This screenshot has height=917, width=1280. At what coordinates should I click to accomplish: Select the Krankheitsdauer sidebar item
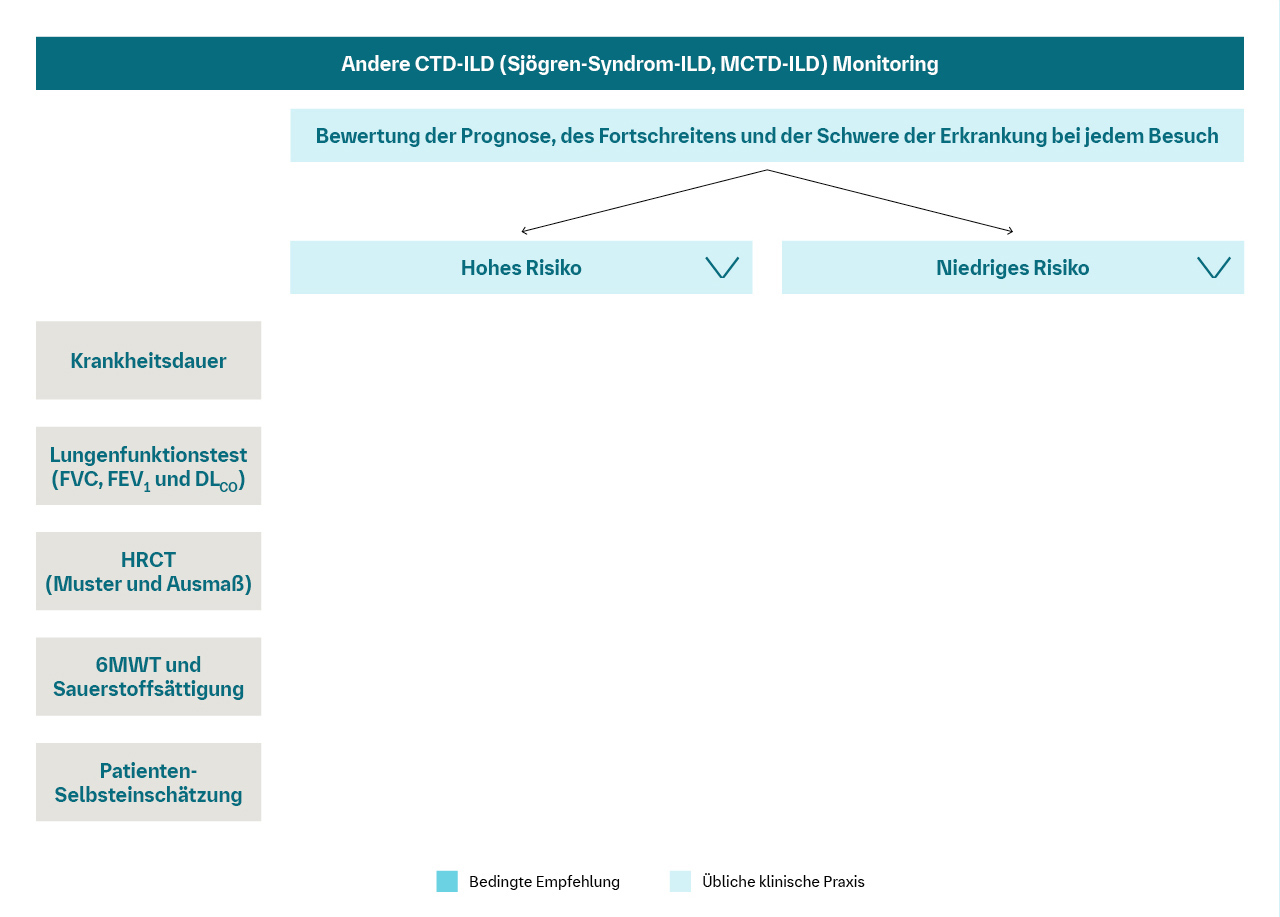click(x=148, y=360)
